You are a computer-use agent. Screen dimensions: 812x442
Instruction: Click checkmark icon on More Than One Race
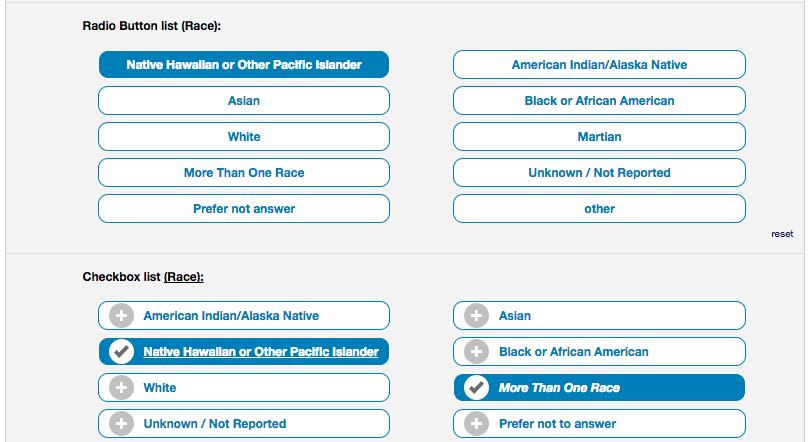pyautogui.click(x=476, y=388)
